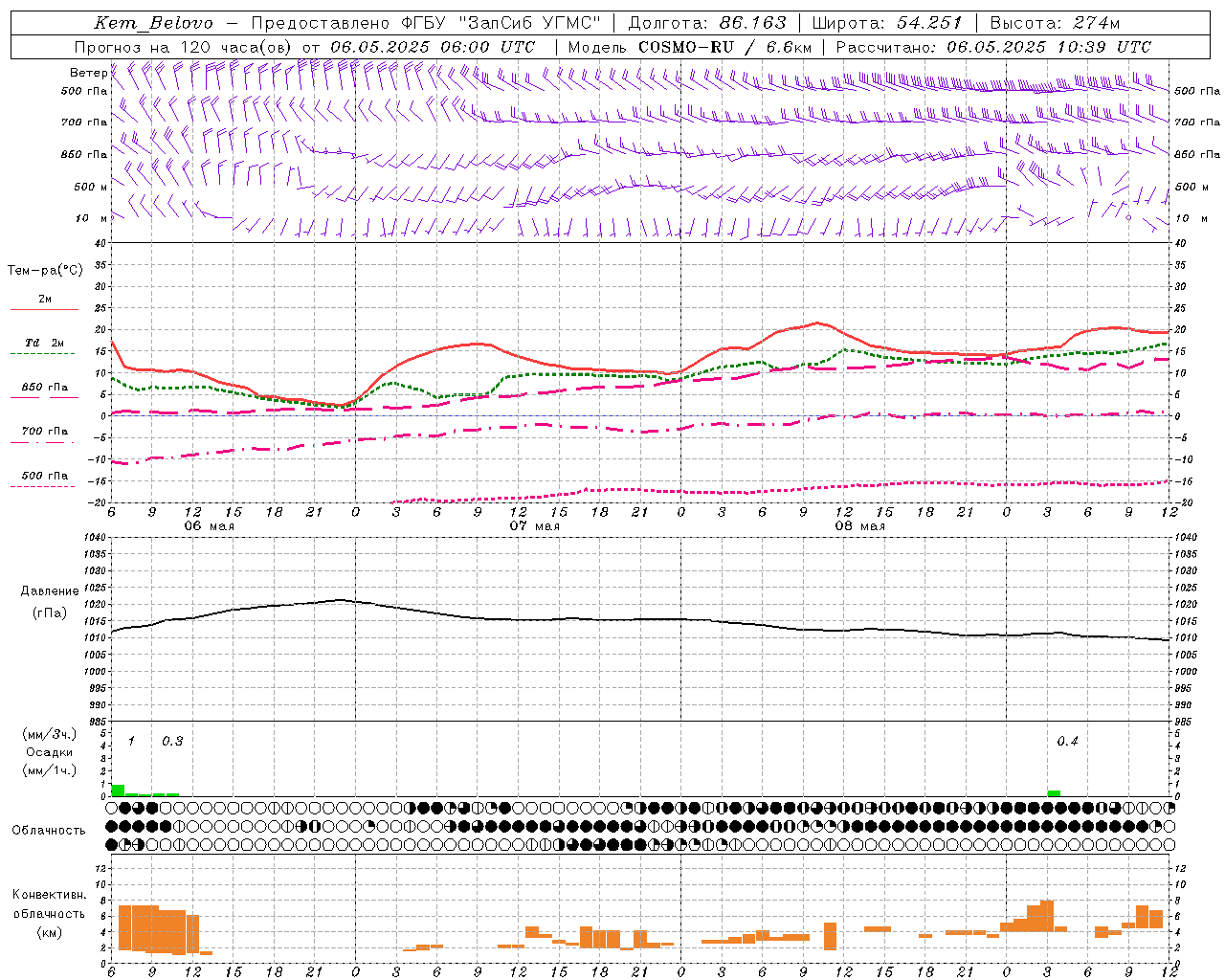Screen dimensions: 1225x980
Task: Click the 'Td 2м' dew point legend entry
Action: pyautogui.click(x=45, y=343)
